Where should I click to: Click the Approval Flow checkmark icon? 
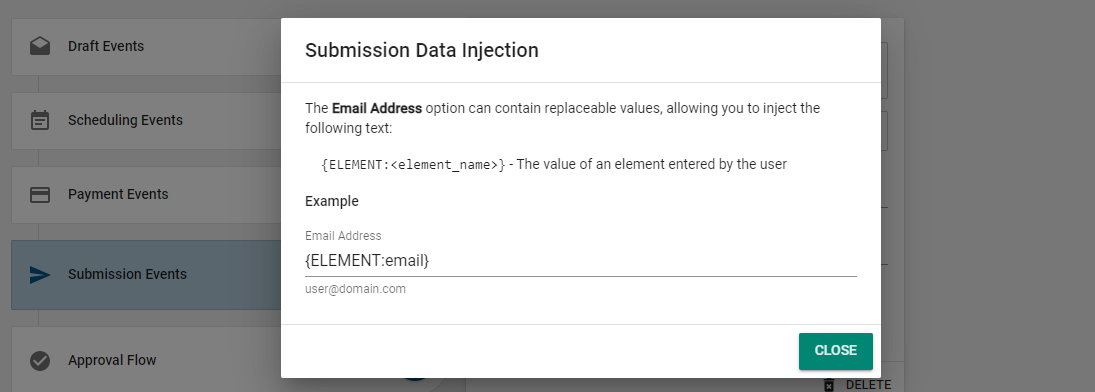(x=40, y=361)
